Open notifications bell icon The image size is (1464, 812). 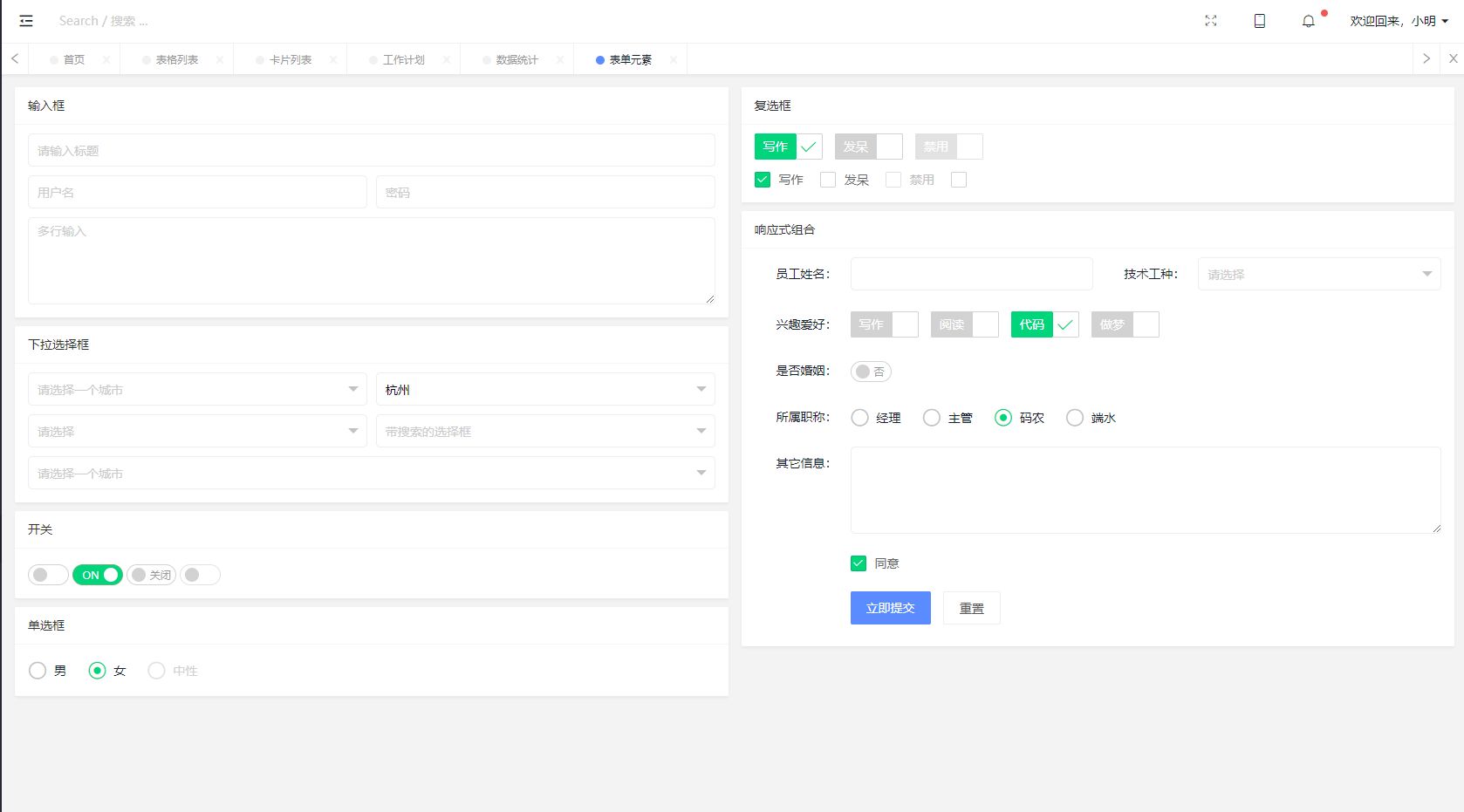[1309, 21]
